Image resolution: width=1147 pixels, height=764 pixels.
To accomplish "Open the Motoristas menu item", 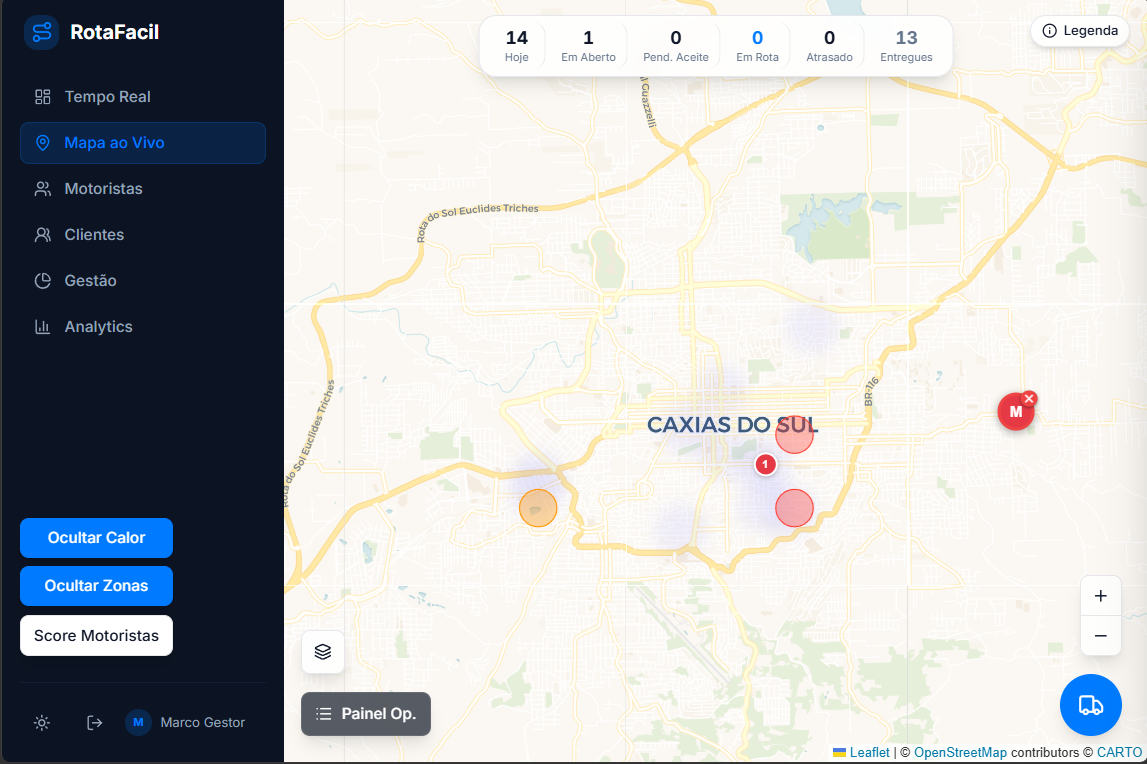I will coord(103,189).
